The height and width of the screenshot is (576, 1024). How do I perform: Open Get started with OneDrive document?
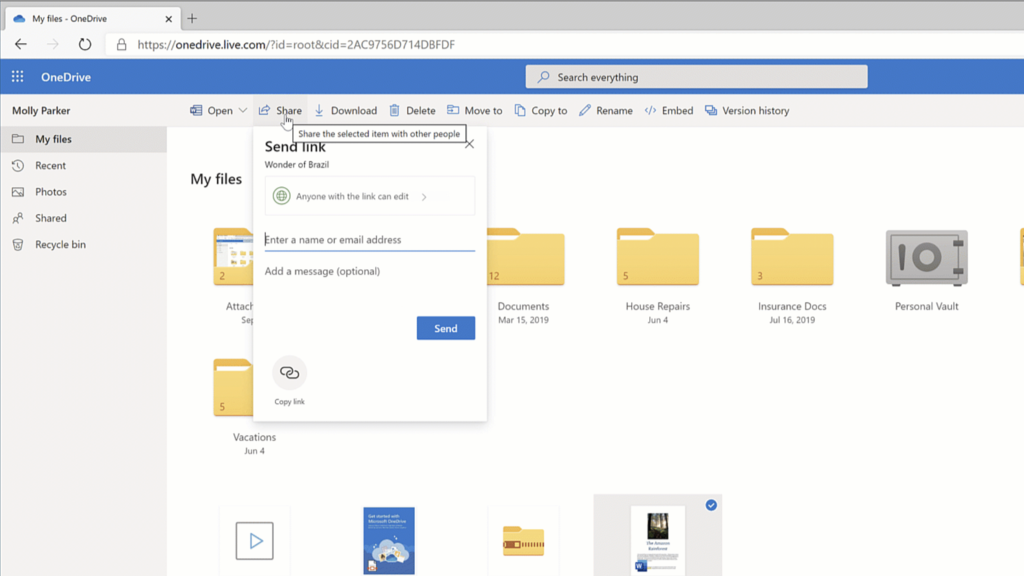[389, 541]
